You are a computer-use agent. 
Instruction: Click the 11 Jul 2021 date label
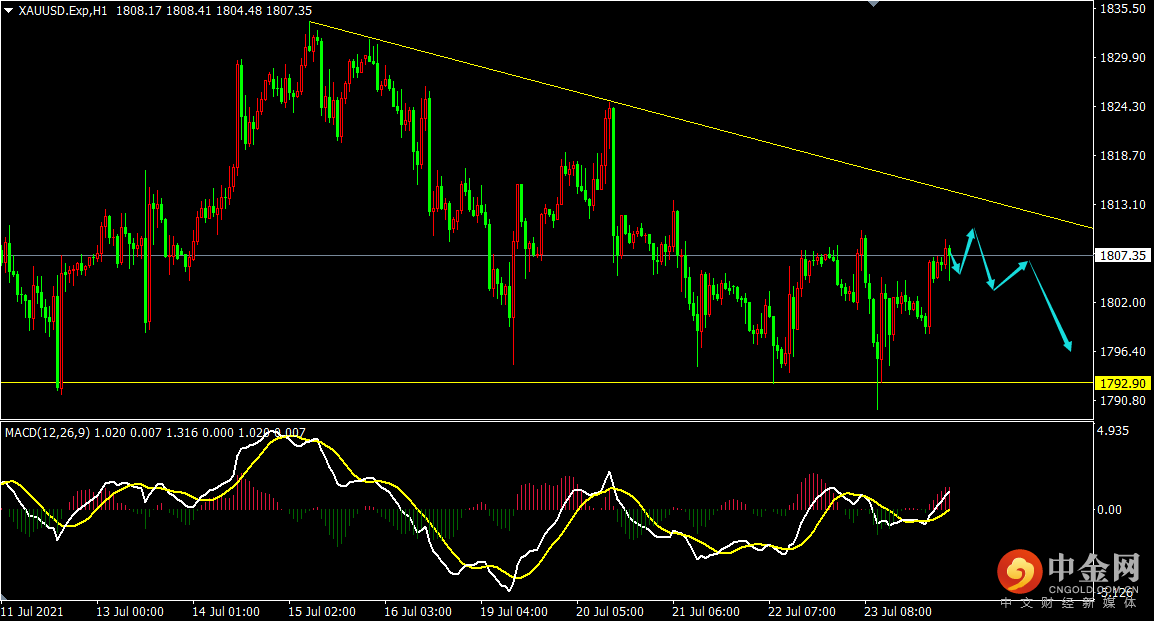pos(32,611)
